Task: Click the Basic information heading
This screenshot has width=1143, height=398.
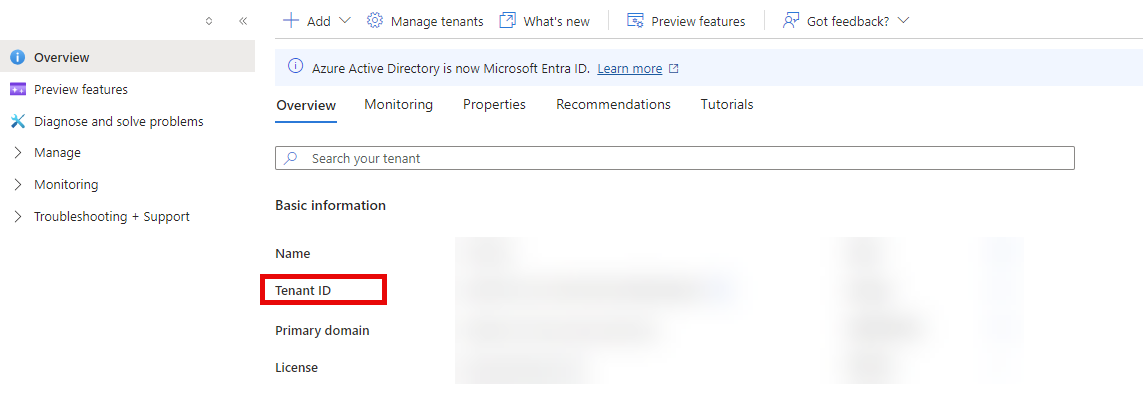Action: 330,206
